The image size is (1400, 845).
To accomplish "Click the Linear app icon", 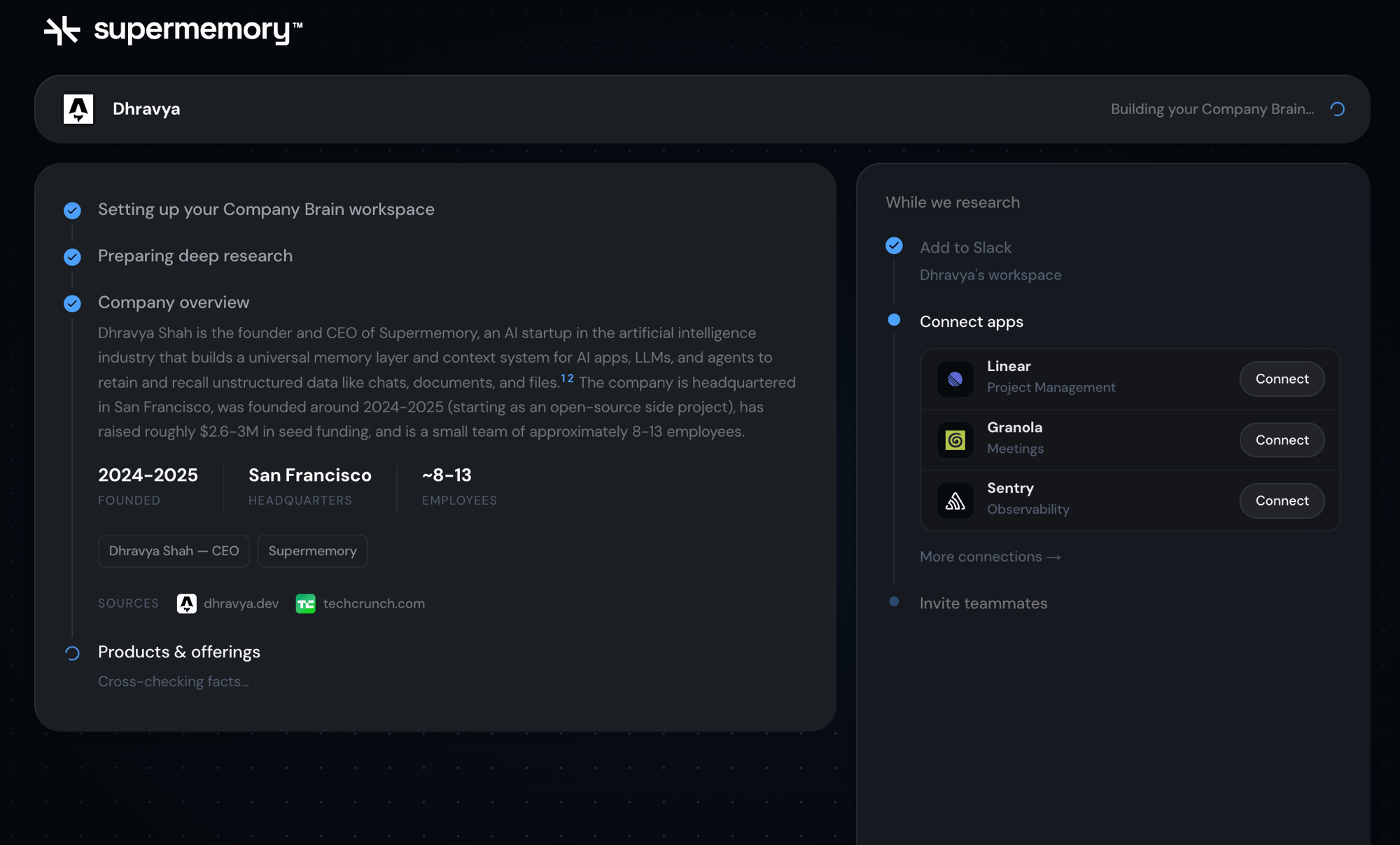I will [955, 379].
